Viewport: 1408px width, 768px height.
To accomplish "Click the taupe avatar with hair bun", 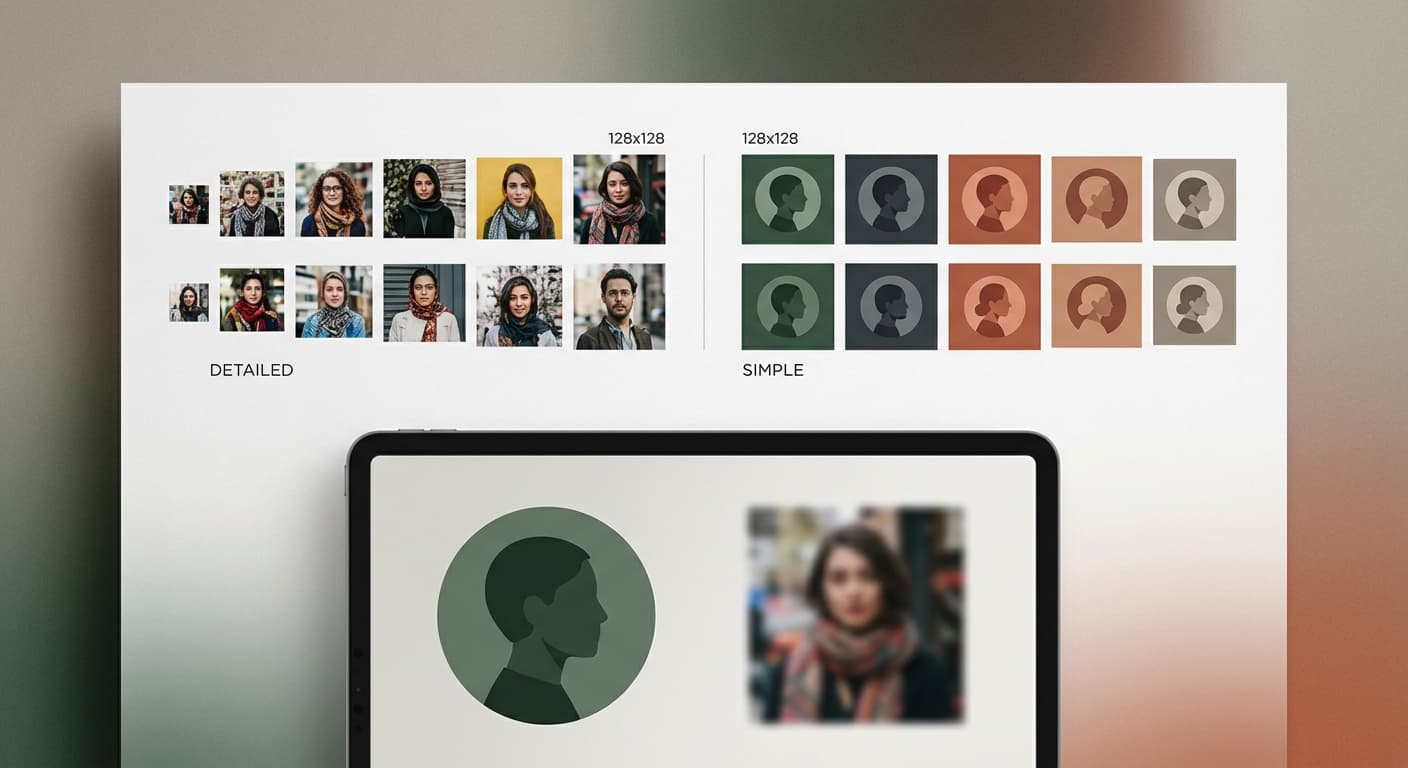I will [1194, 305].
